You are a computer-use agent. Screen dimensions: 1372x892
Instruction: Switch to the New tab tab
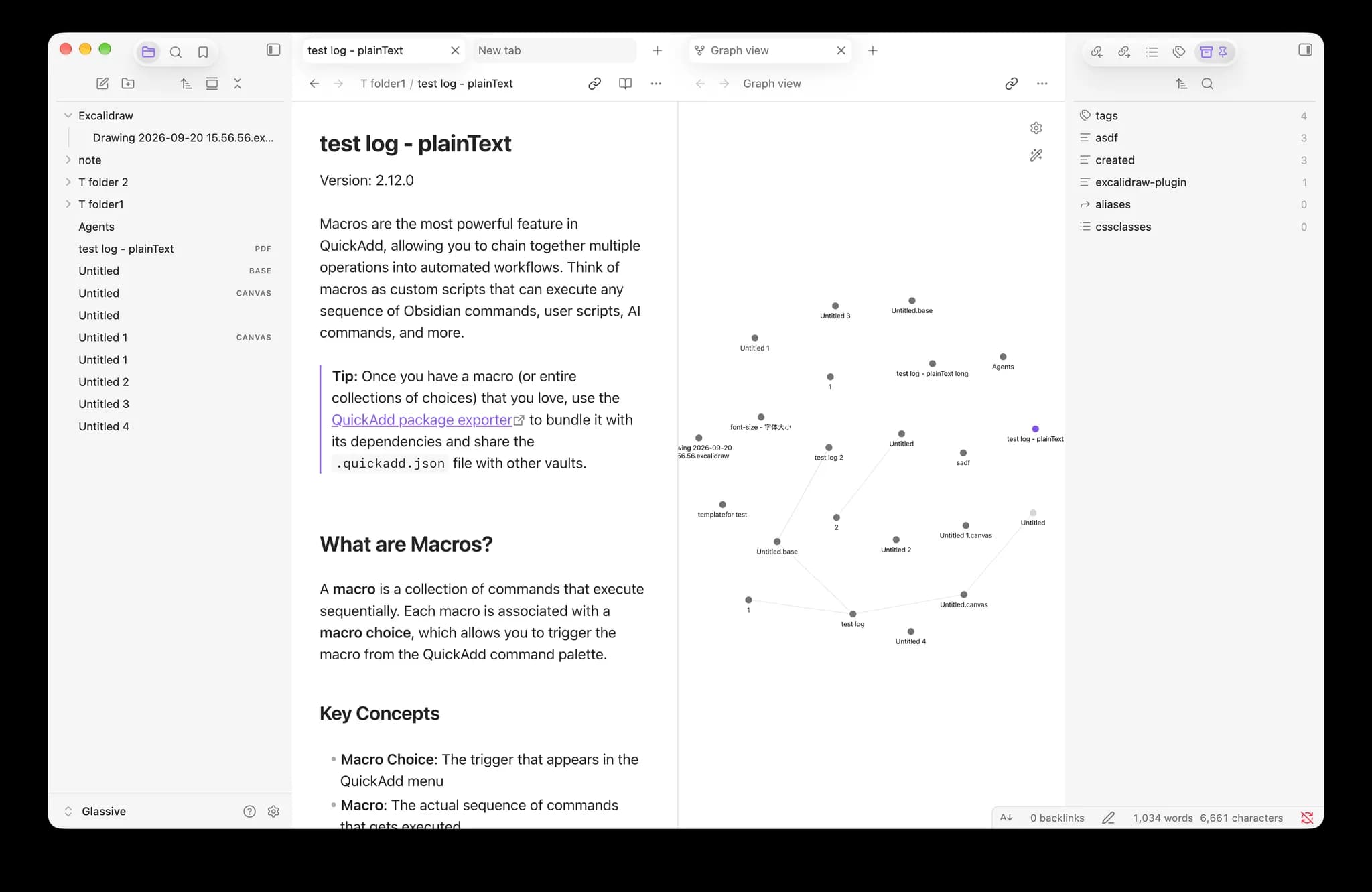pos(555,50)
